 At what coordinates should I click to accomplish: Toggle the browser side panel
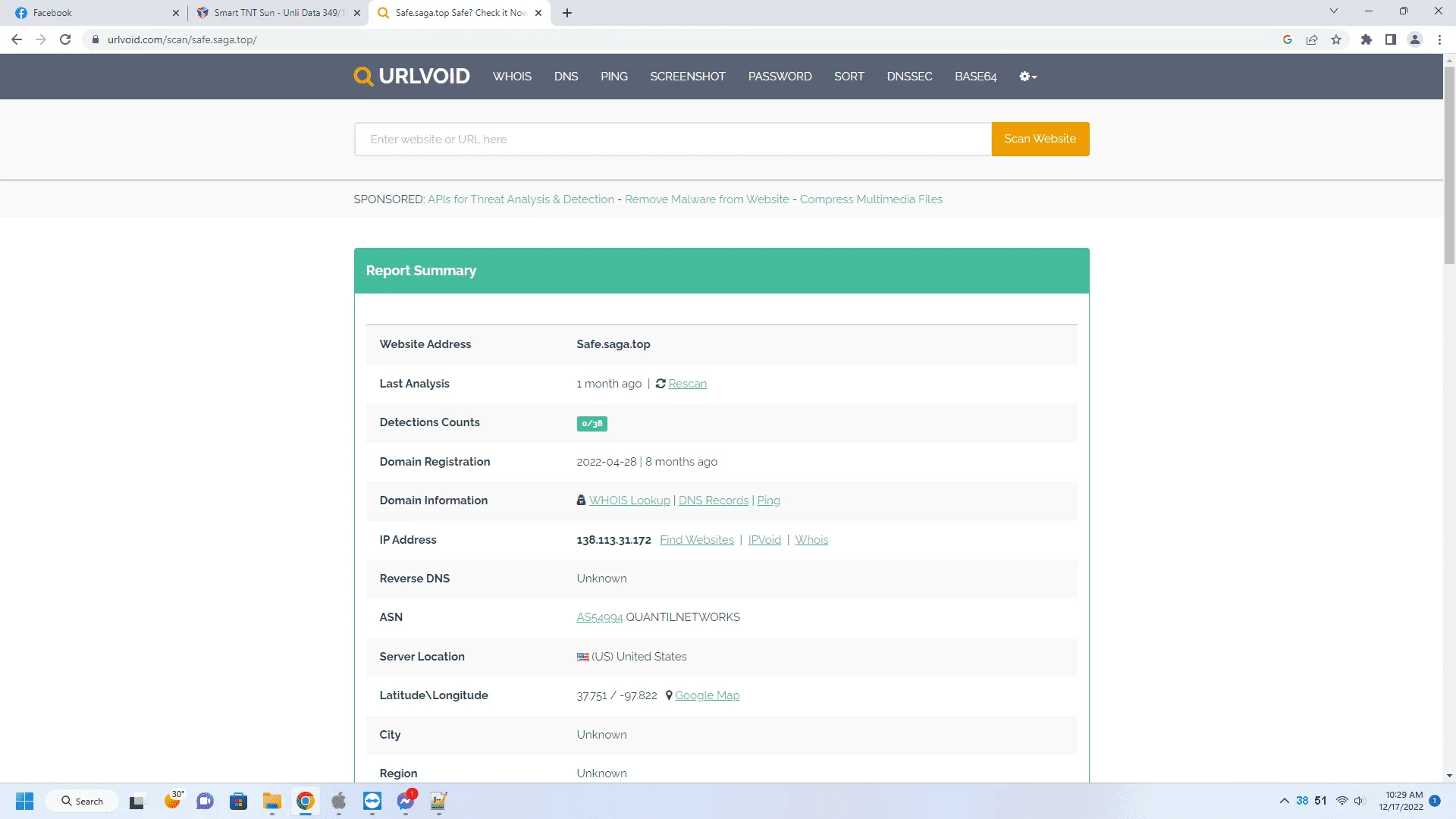(x=1391, y=39)
